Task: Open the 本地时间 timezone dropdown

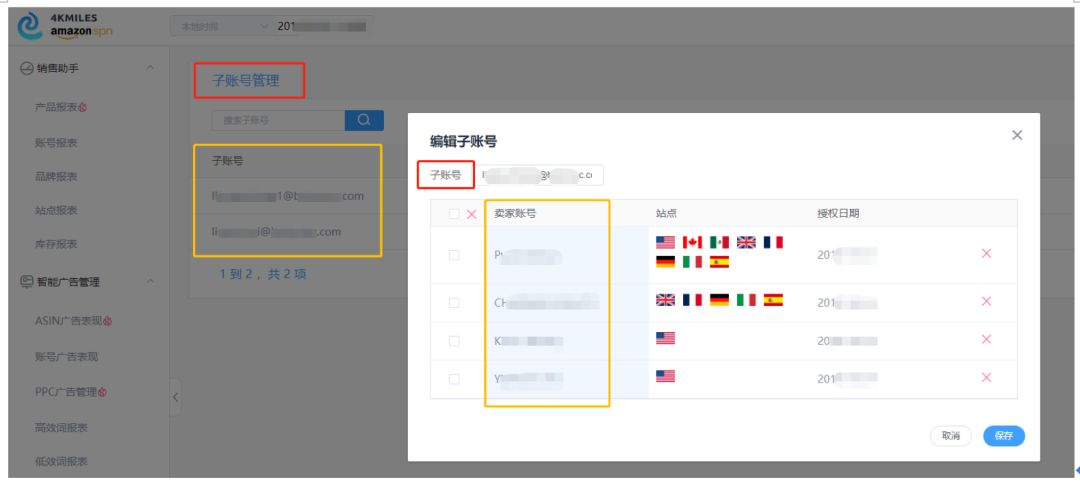Action: [x=222, y=26]
